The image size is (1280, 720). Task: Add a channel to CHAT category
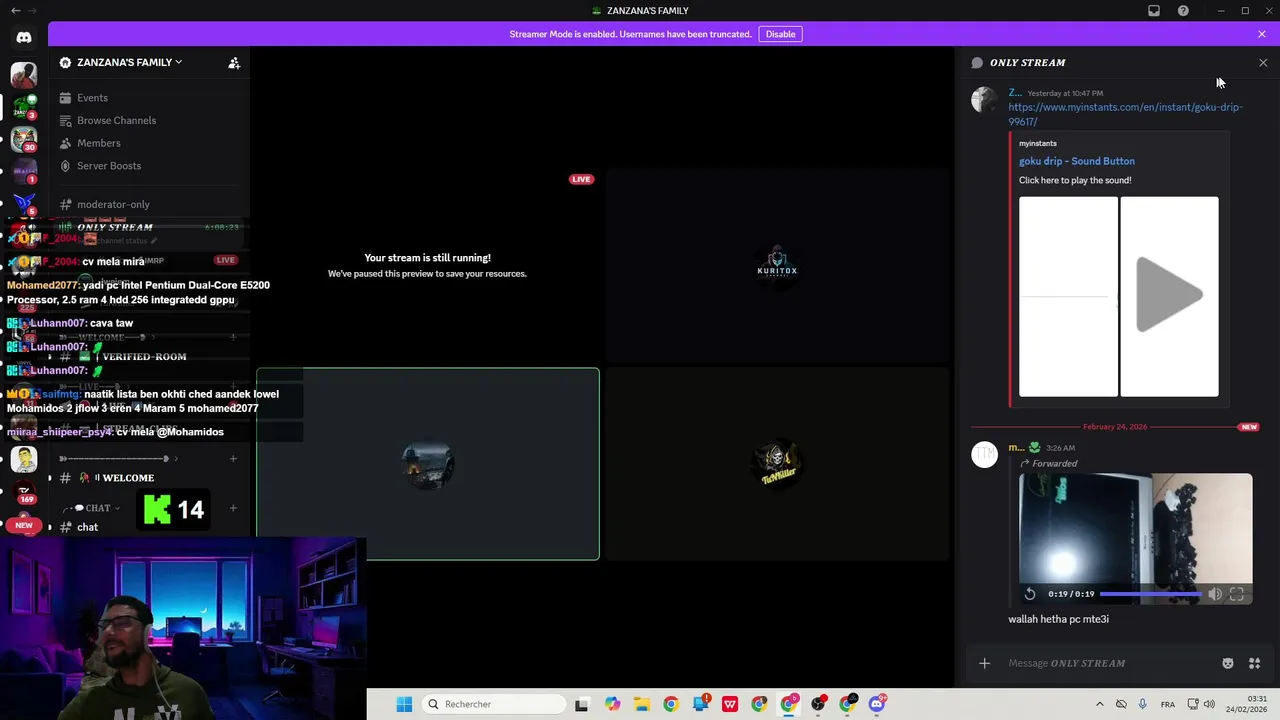[x=233, y=508]
